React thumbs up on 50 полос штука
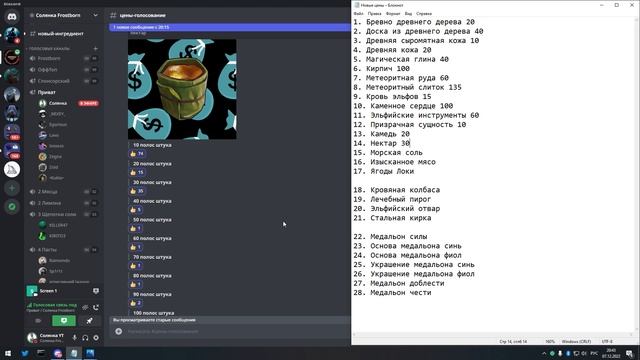Viewport: 640px width, 360px height. [136, 229]
